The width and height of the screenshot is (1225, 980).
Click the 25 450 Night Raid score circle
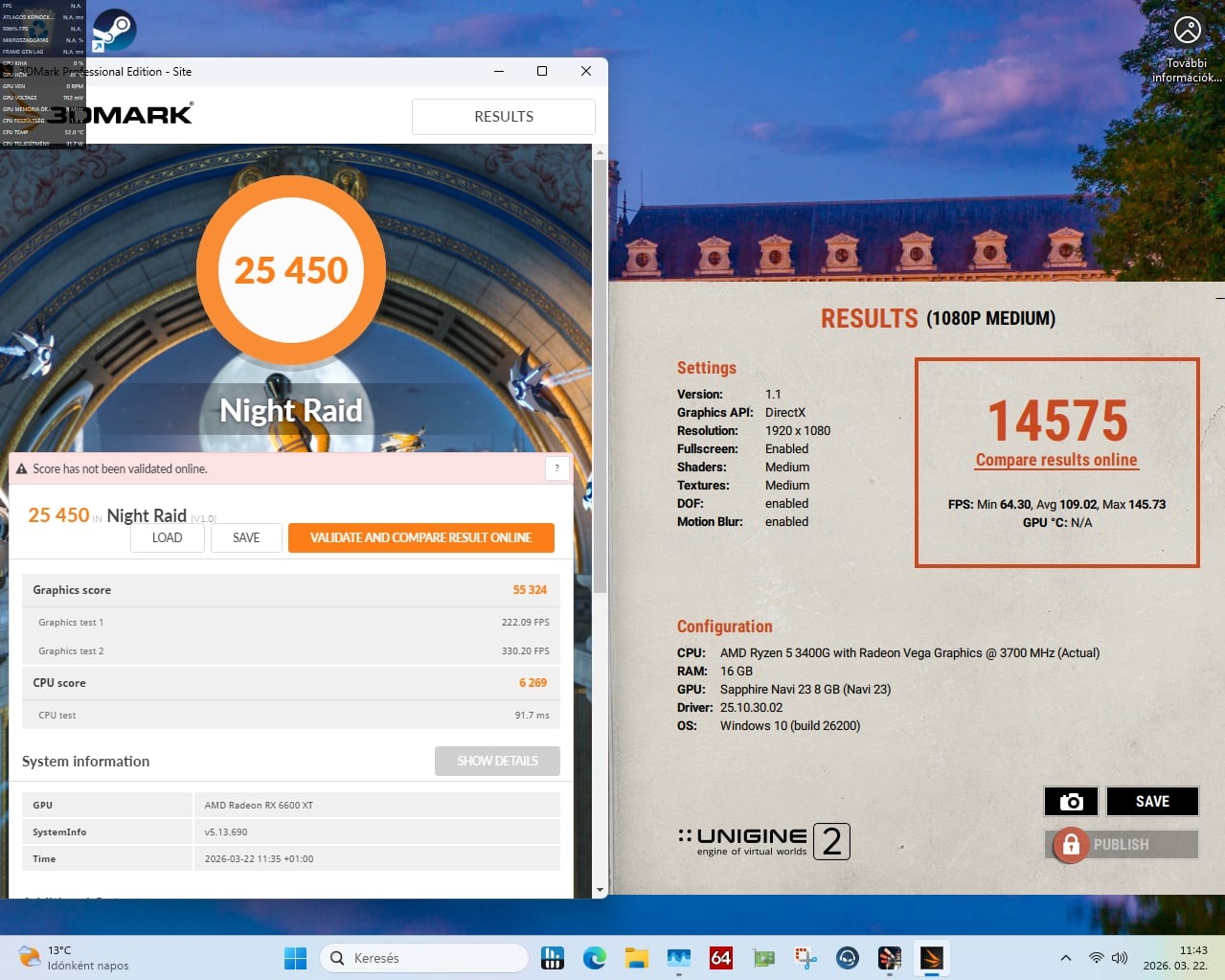tap(291, 270)
